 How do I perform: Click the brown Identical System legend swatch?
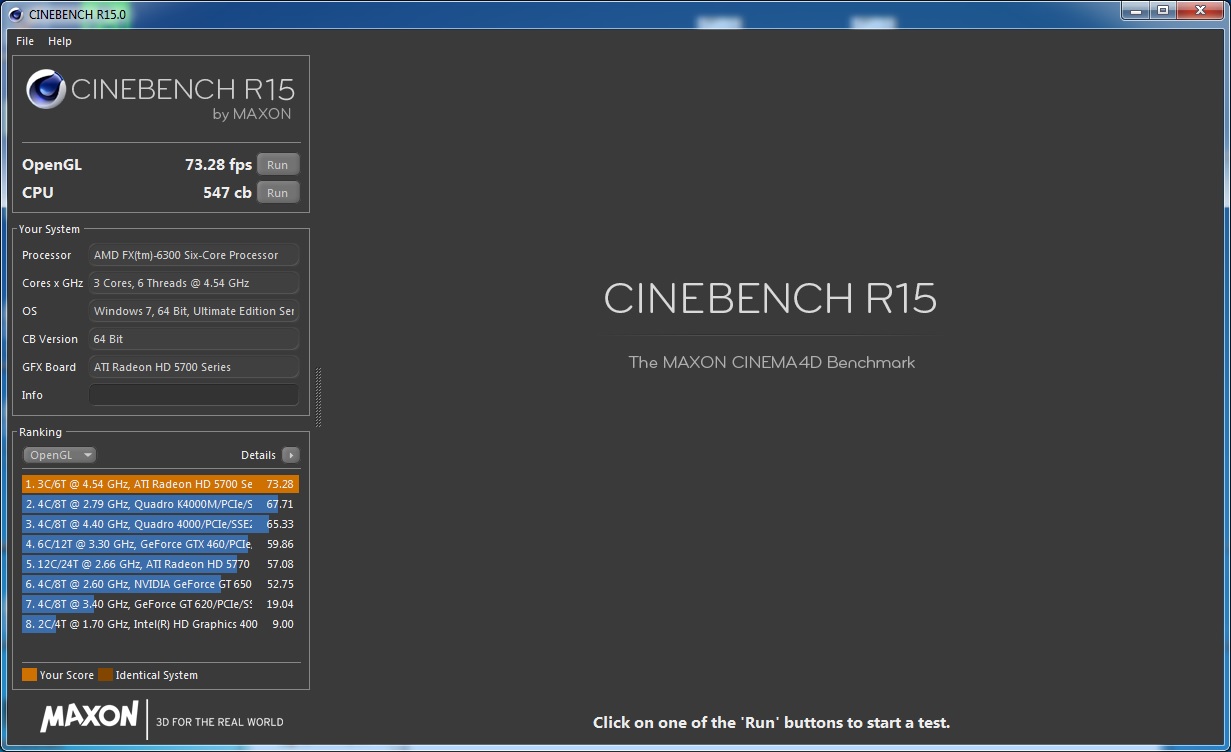coord(105,675)
